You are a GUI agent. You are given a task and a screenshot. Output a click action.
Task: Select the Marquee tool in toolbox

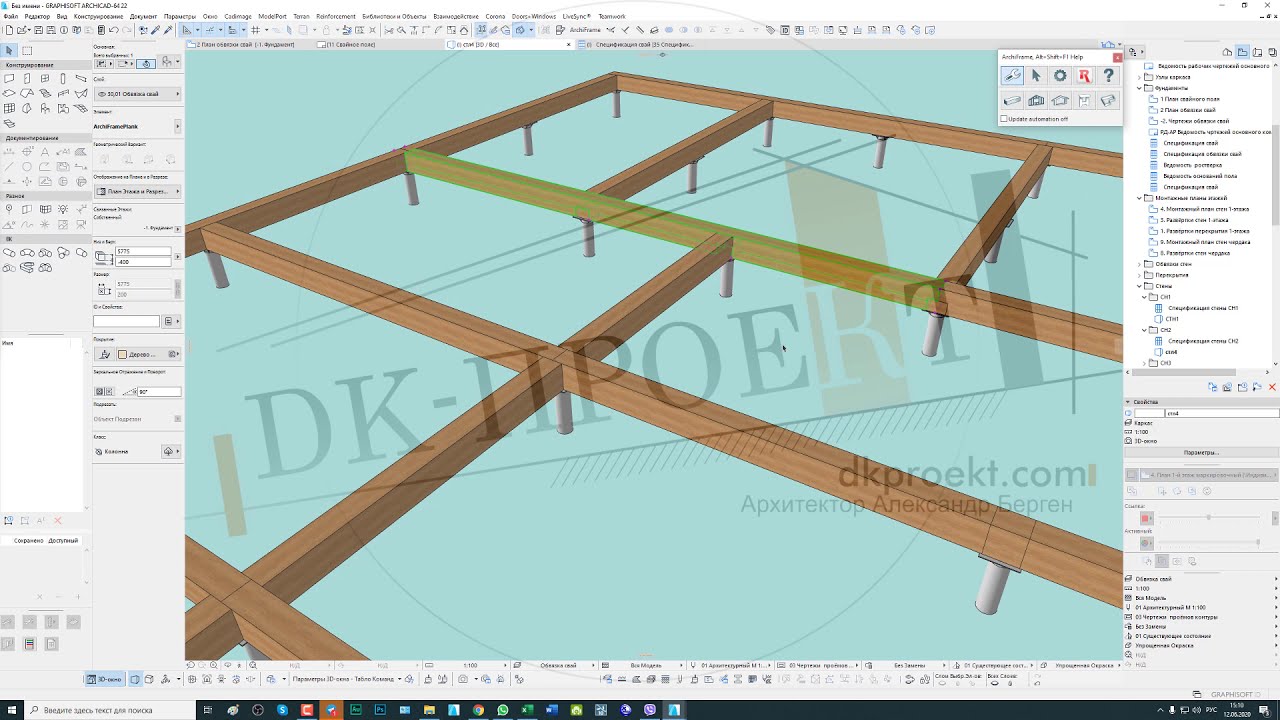27,50
